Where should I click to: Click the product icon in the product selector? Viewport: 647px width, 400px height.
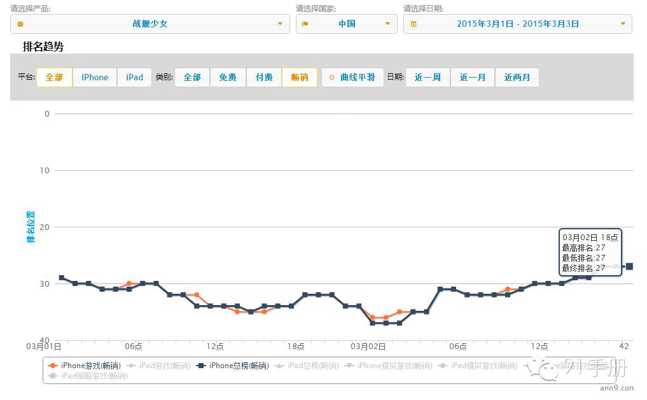click(x=20, y=24)
